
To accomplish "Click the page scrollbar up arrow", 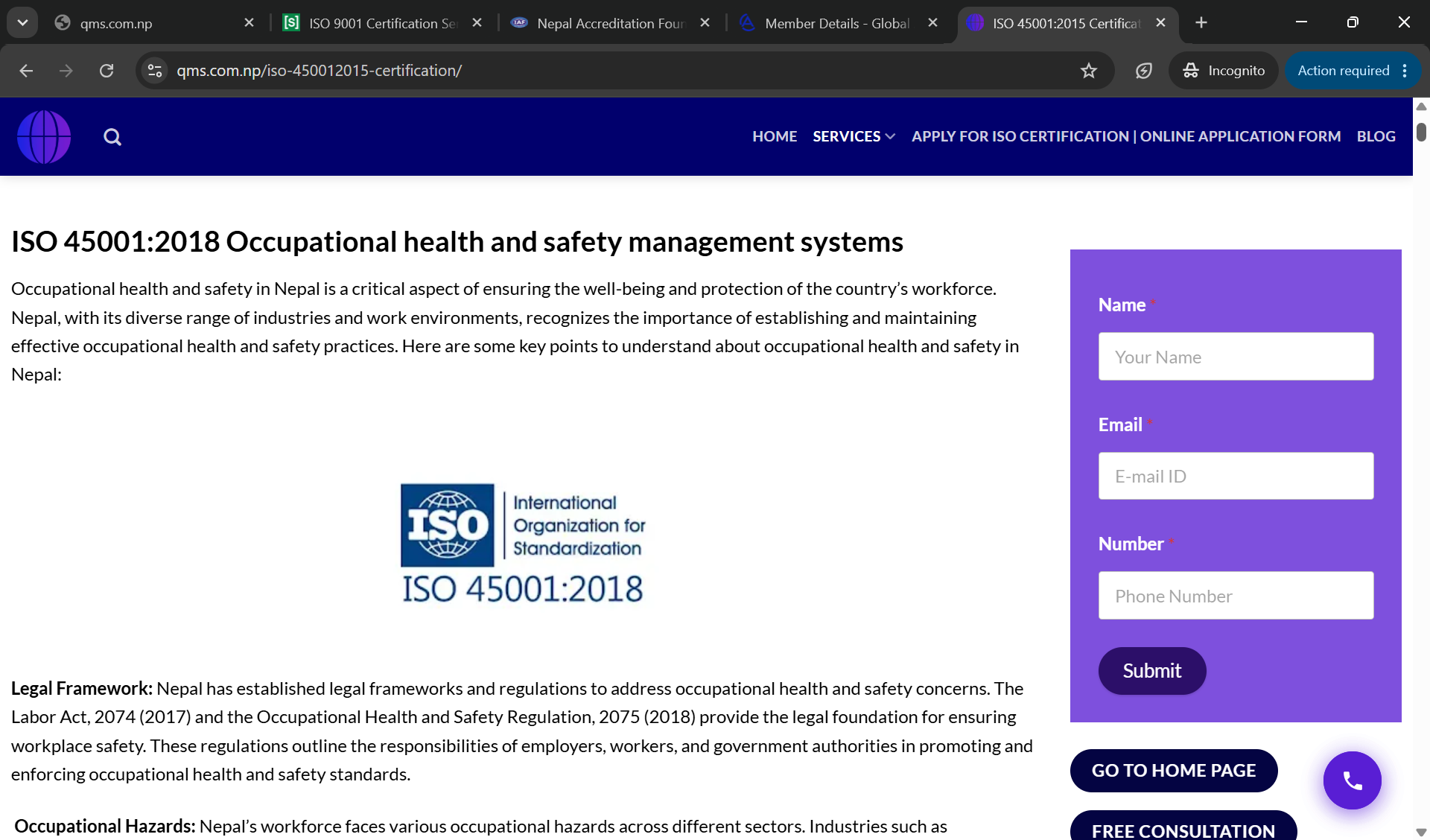I will (1421, 106).
